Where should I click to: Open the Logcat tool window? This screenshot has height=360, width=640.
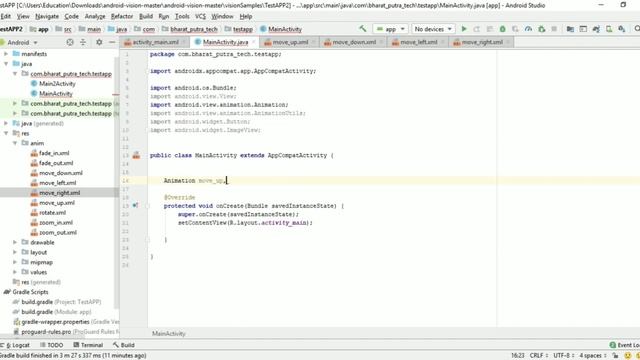15,345
